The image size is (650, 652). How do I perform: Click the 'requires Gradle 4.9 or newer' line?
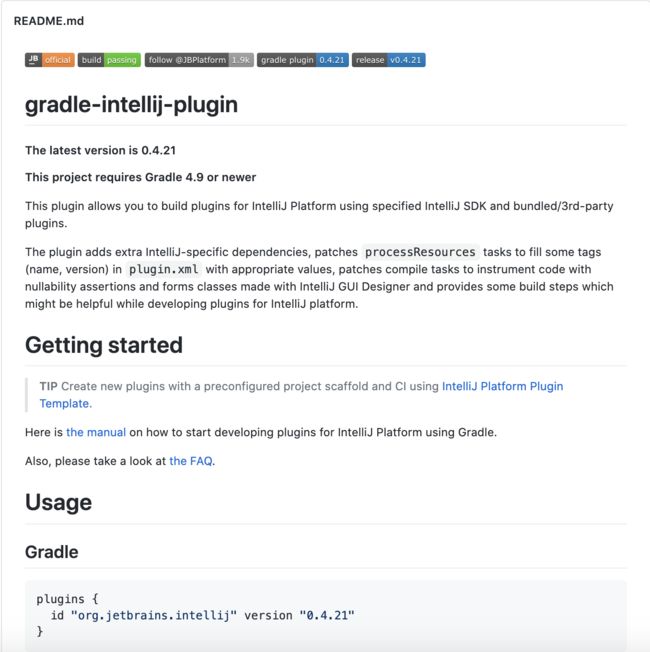click(141, 177)
